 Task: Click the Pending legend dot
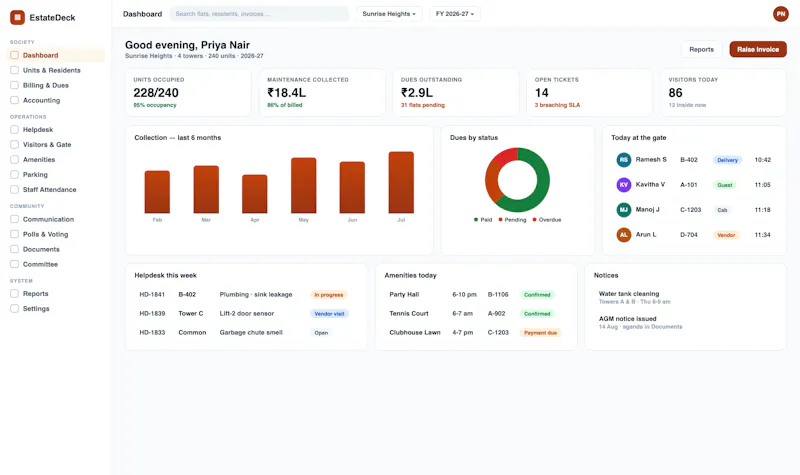[501, 220]
